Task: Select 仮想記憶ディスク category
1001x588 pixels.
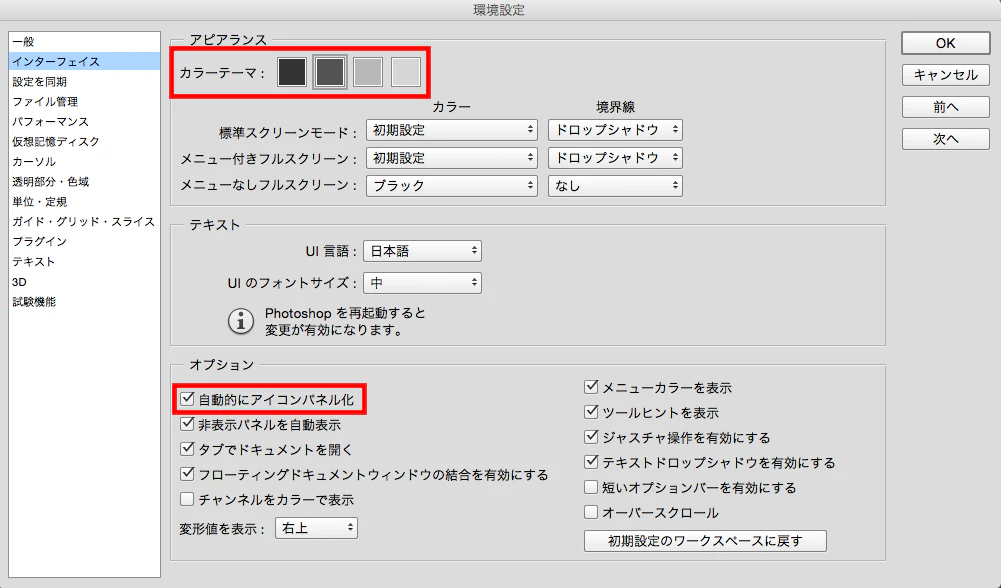Action: [x=84, y=141]
